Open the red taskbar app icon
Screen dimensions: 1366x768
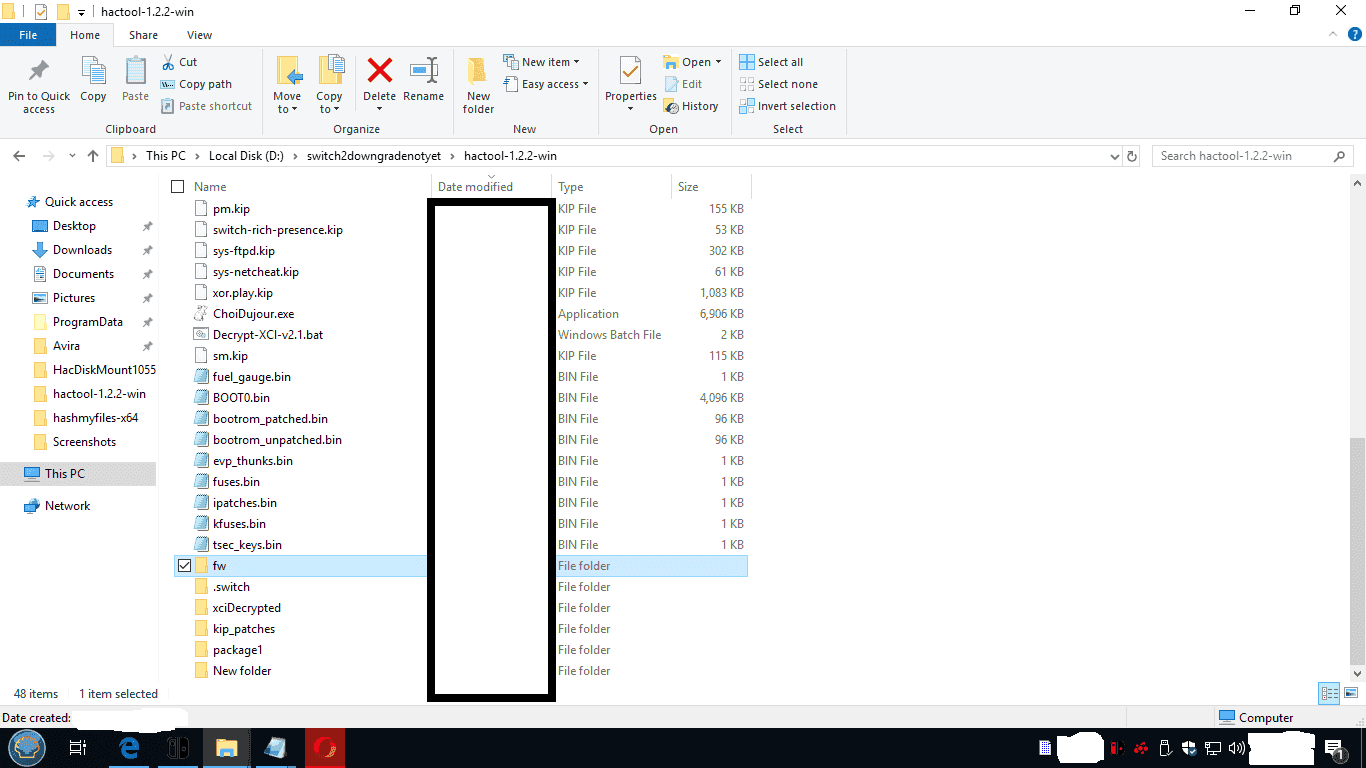click(x=325, y=747)
